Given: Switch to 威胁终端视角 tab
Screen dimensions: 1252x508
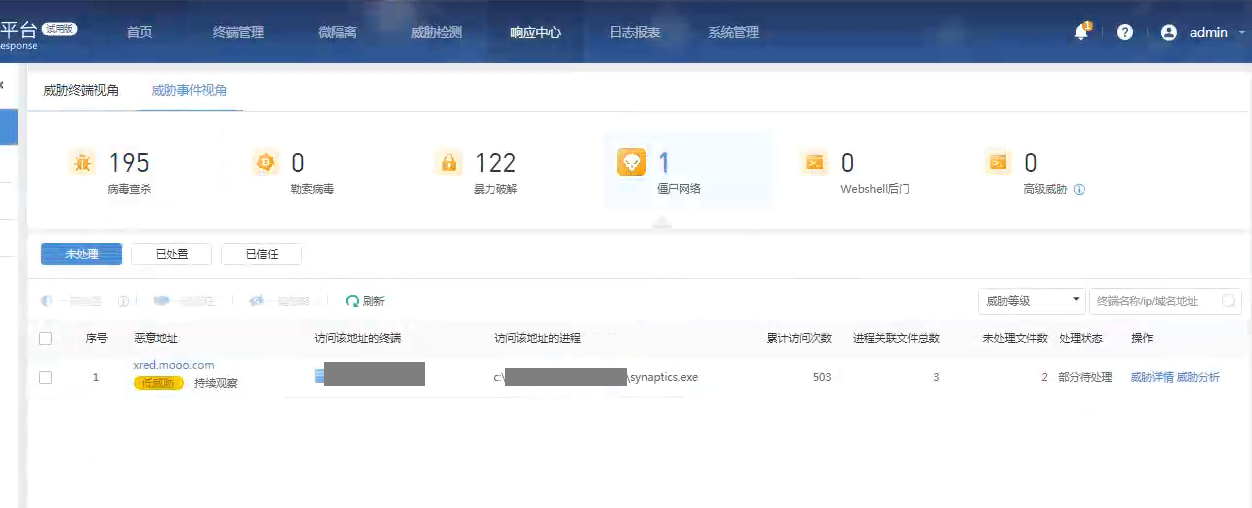Looking at the screenshot, I should [81, 90].
